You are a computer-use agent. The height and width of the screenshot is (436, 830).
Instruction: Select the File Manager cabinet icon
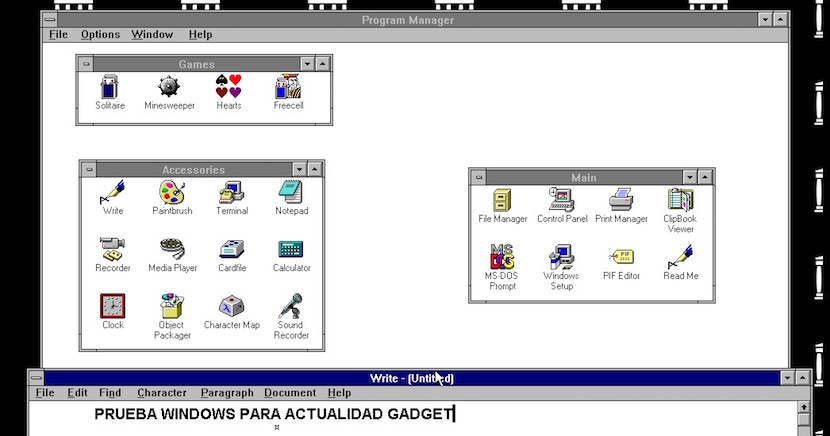[502, 201]
